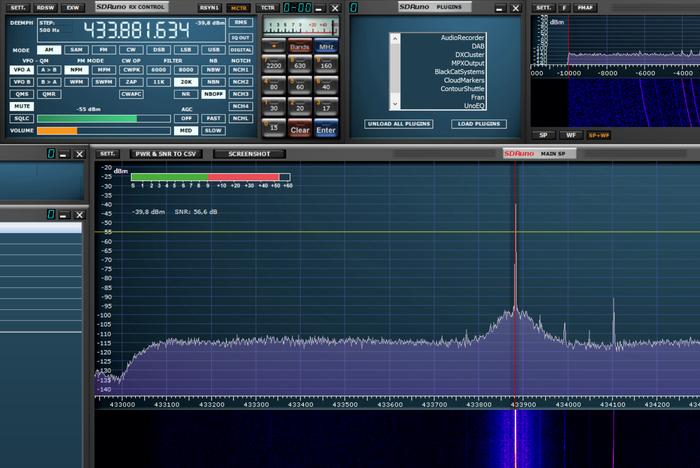The width and height of the screenshot is (700, 468).
Task: Select LSB demodulation mode
Action: 186,50
